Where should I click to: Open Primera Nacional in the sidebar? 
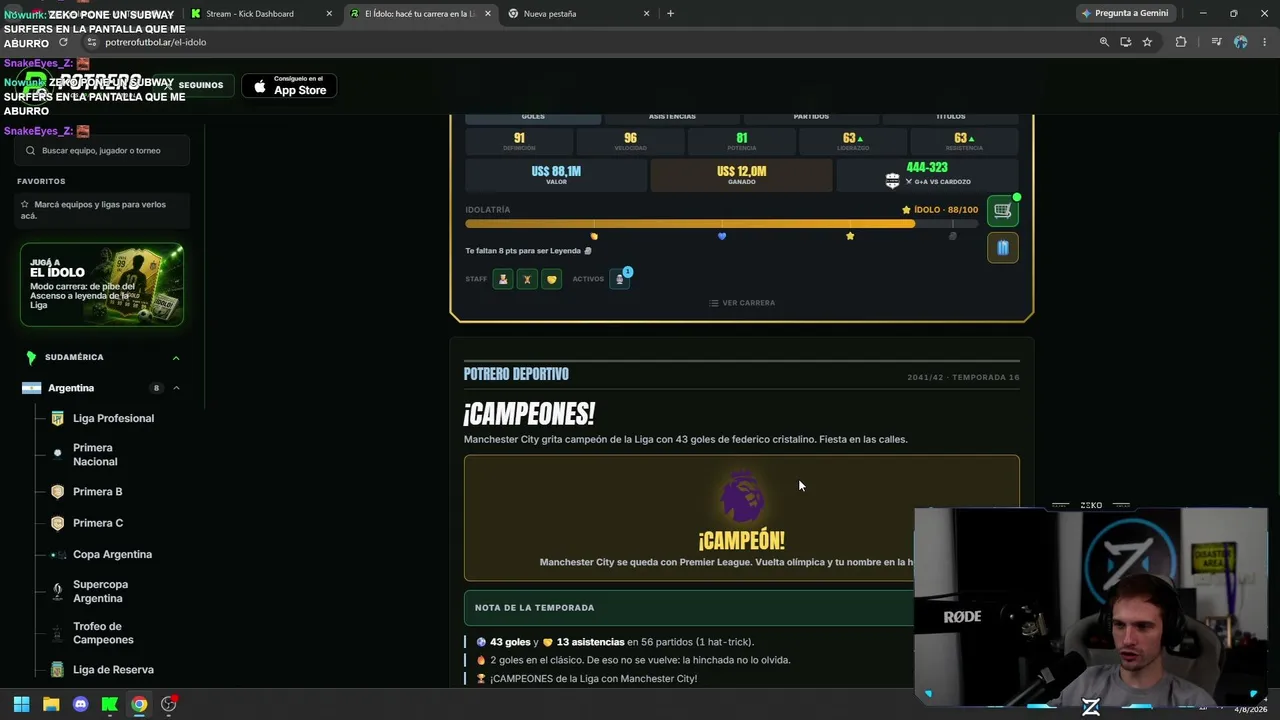pyautogui.click(x=95, y=455)
